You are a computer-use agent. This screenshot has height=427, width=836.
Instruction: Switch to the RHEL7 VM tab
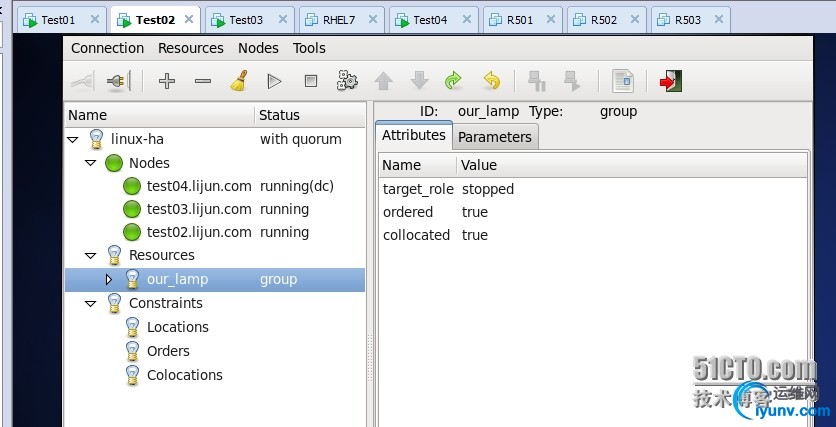pos(340,20)
